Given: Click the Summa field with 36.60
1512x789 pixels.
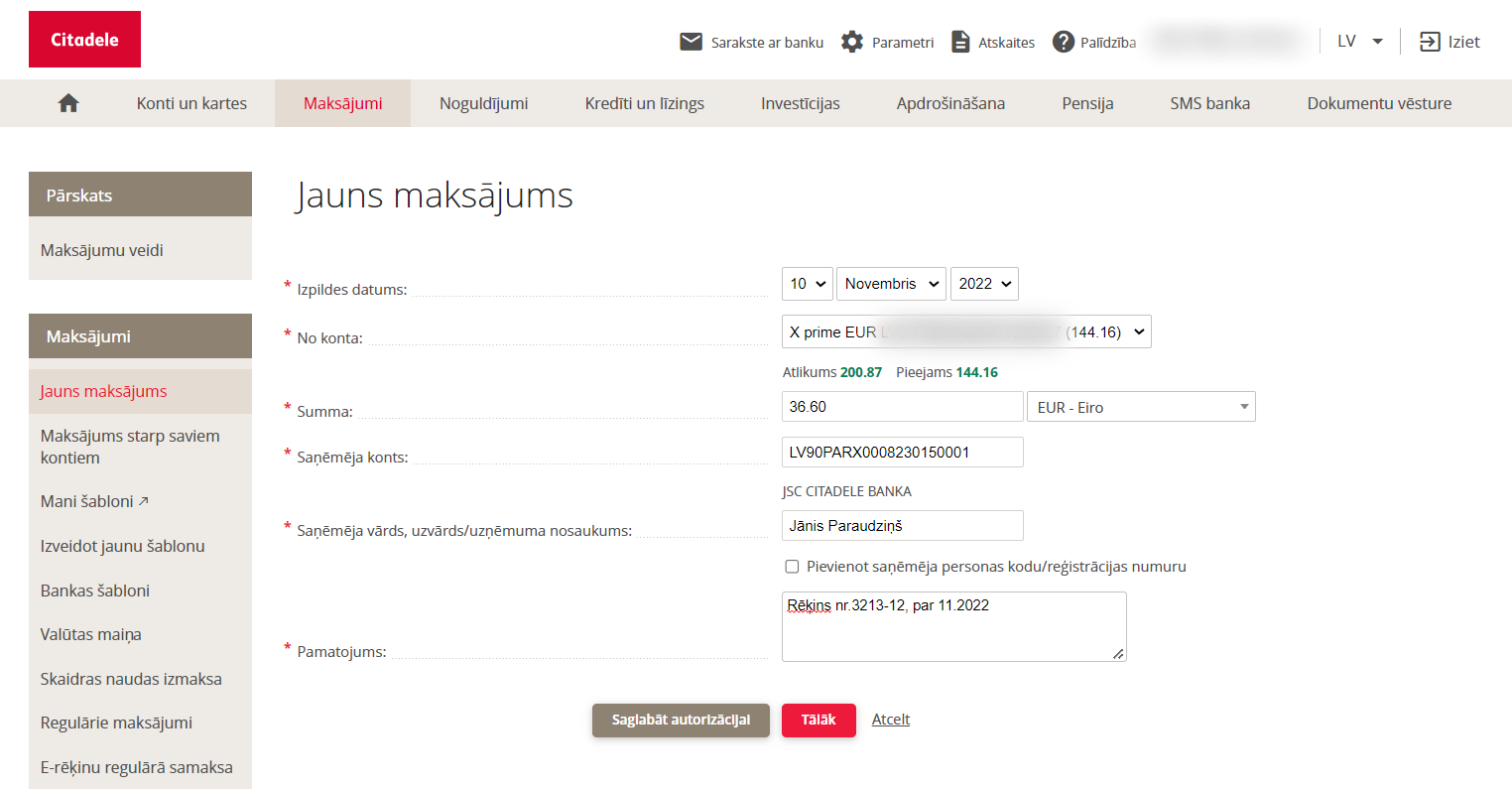Looking at the screenshot, I should 903,407.
